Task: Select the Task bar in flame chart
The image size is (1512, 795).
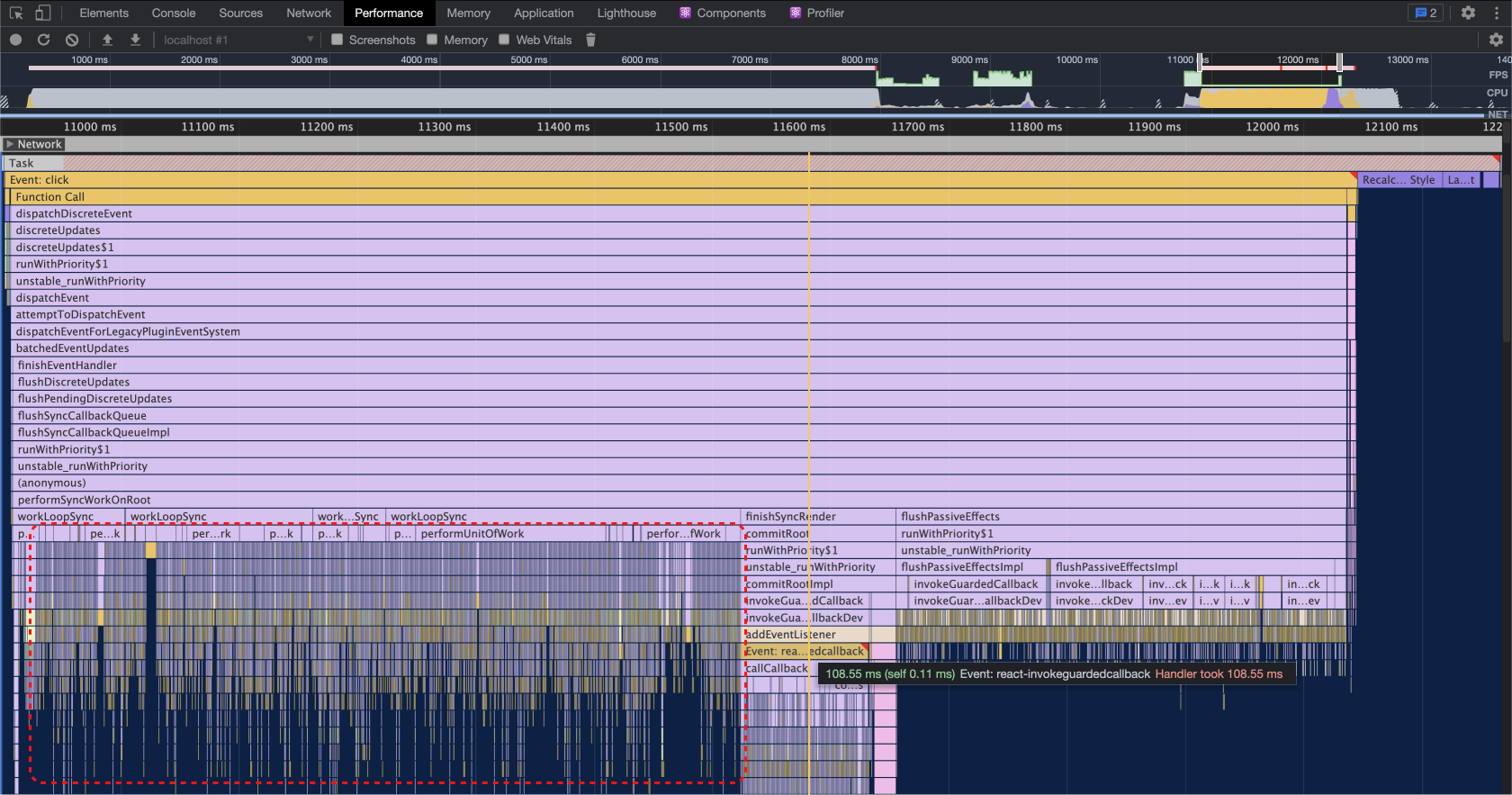Action: click(751, 163)
